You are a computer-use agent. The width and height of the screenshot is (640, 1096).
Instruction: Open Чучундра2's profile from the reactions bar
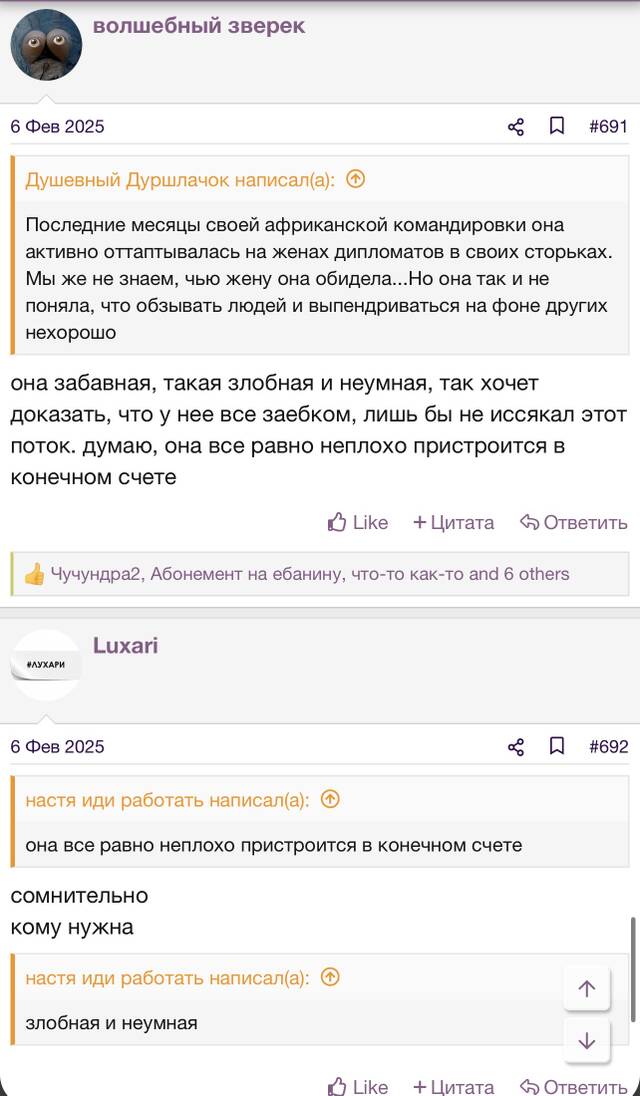[x=97, y=575]
